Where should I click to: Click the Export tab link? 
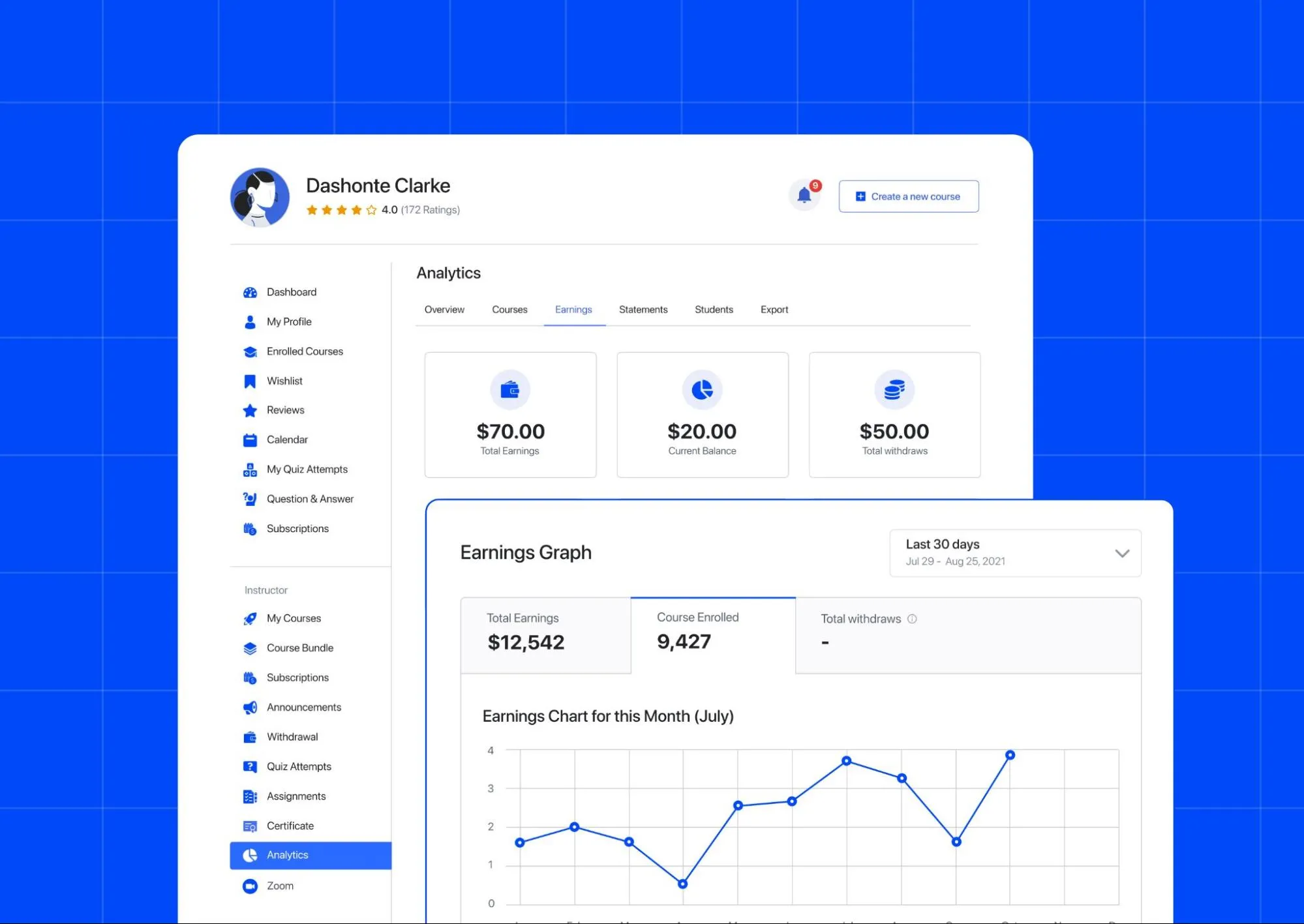(774, 309)
